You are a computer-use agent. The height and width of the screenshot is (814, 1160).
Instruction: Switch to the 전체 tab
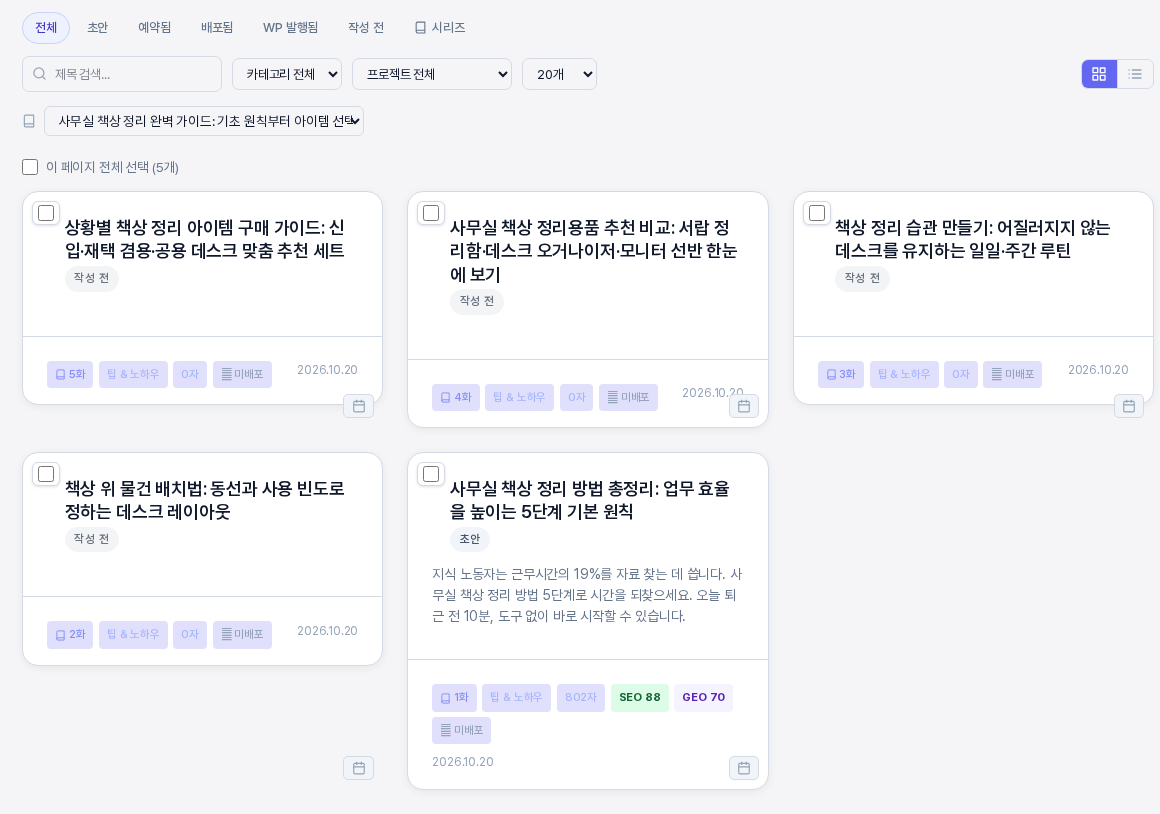(46, 27)
